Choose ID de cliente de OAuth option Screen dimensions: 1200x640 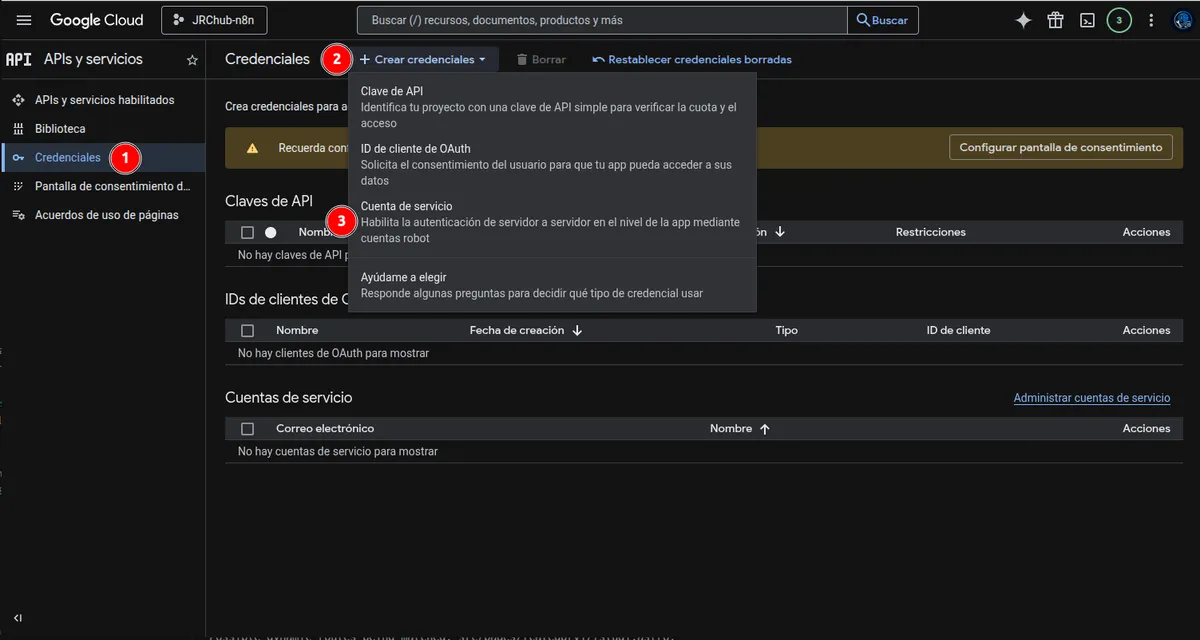(552, 165)
